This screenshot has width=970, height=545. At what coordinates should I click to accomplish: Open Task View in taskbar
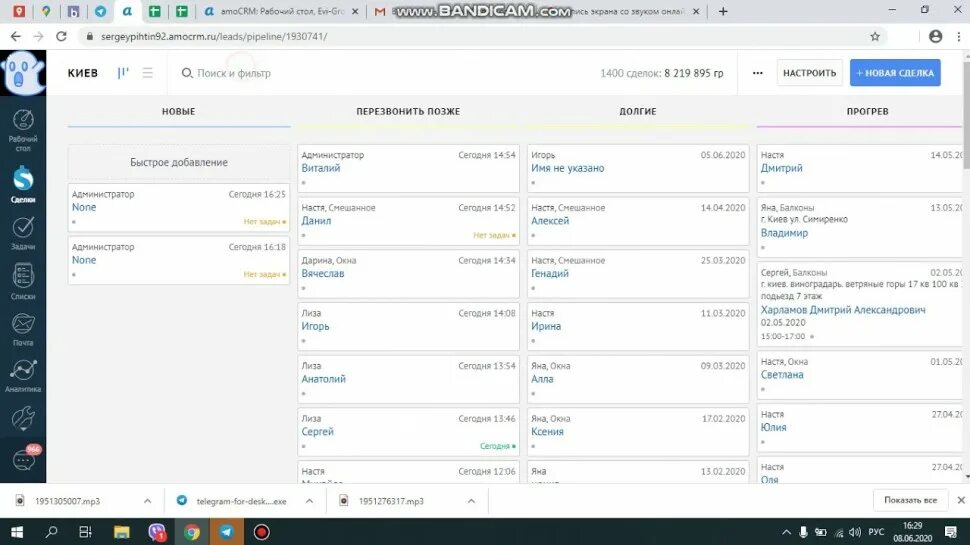85,531
